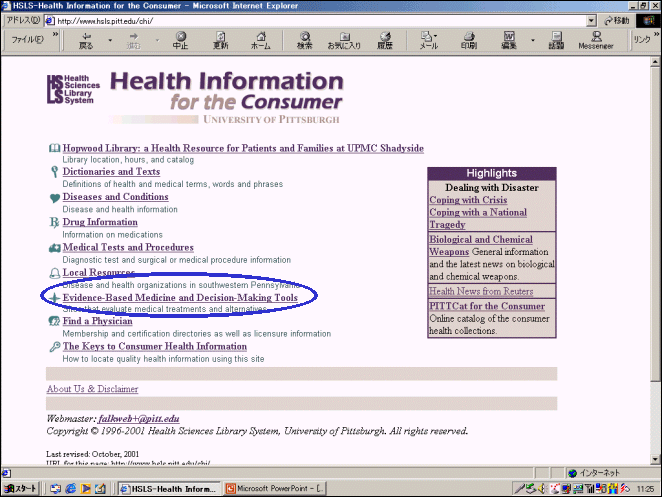Show the History (履歴) panel
662x497 pixels.
tap(385, 40)
